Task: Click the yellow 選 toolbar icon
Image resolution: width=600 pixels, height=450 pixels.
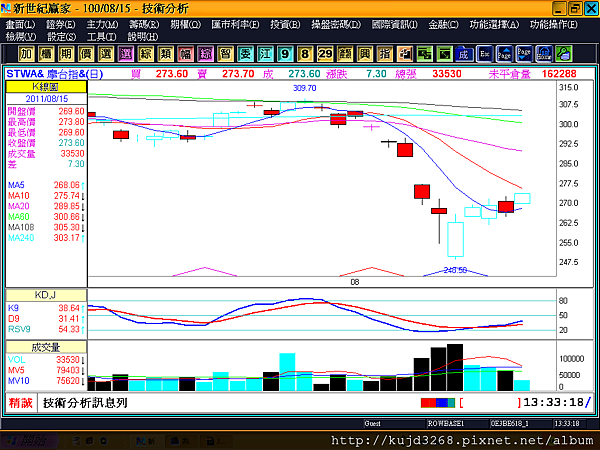Action: pos(106,54)
